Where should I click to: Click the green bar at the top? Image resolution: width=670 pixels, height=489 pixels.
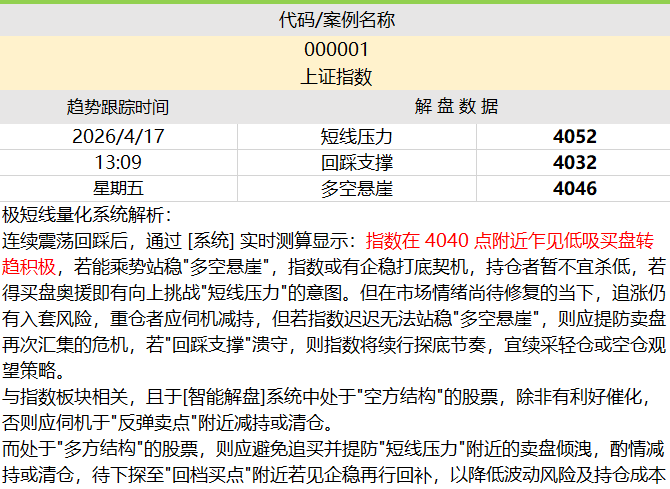click(335, 3)
